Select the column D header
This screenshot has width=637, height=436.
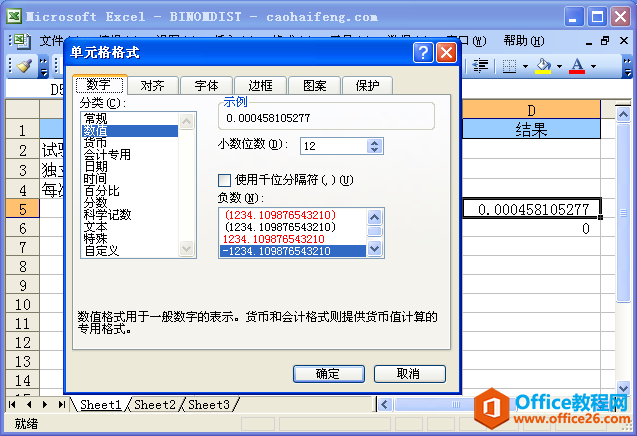coord(531,110)
